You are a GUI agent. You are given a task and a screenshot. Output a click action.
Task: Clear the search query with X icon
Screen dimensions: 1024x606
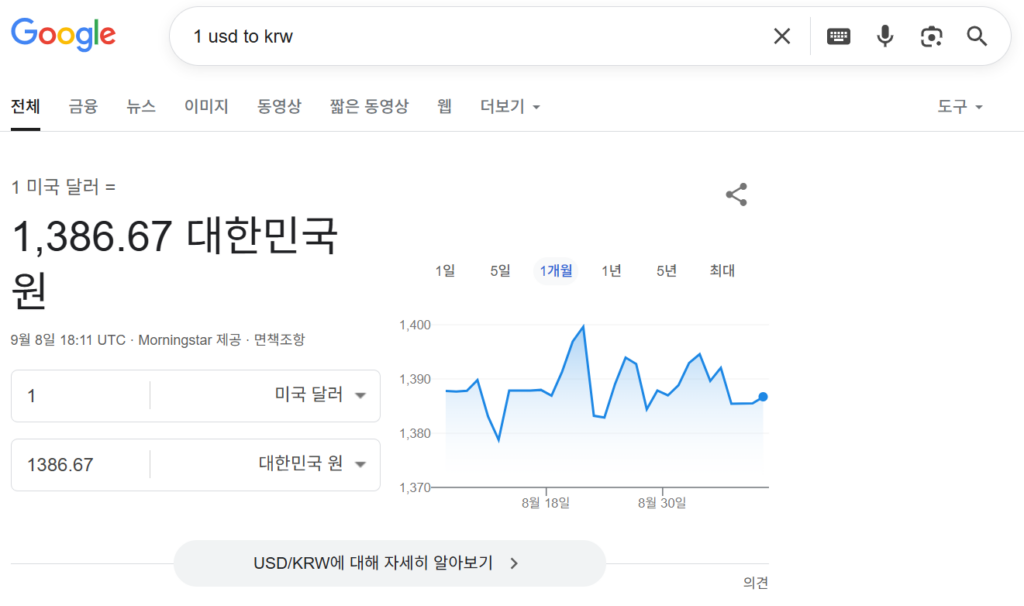(781, 37)
